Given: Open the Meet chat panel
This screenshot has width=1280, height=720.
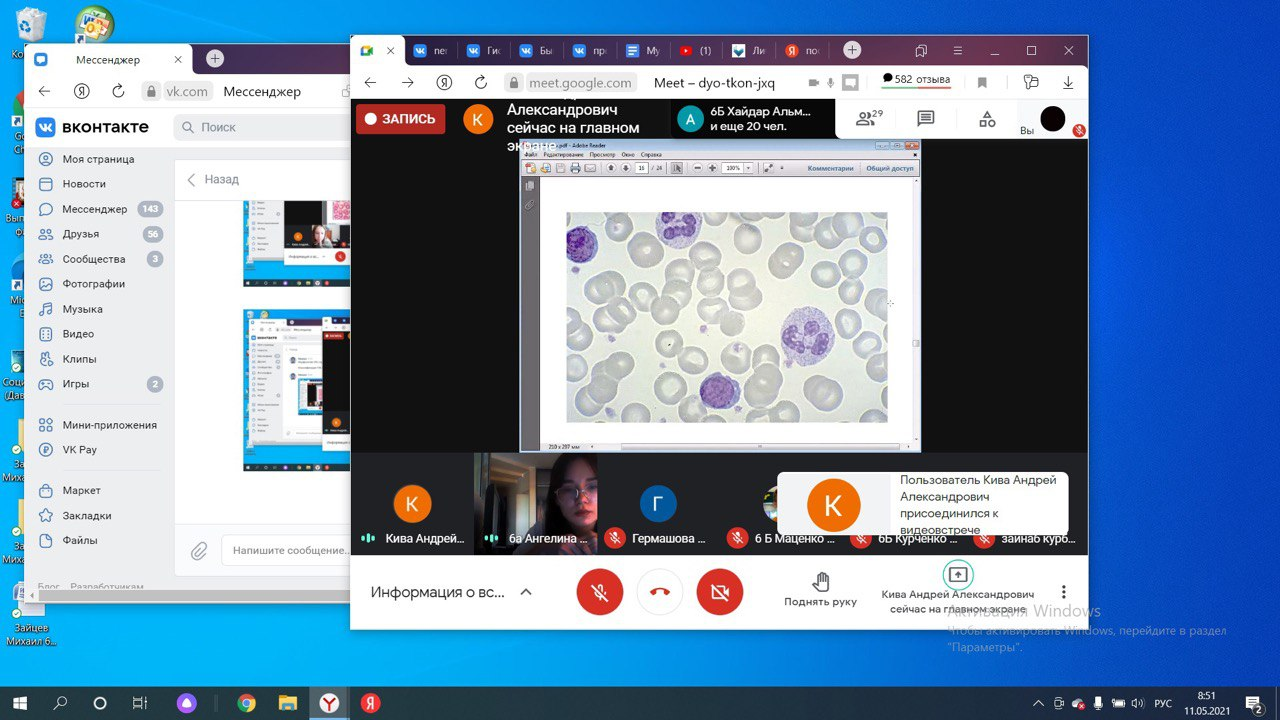Looking at the screenshot, I should (x=926, y=119).
